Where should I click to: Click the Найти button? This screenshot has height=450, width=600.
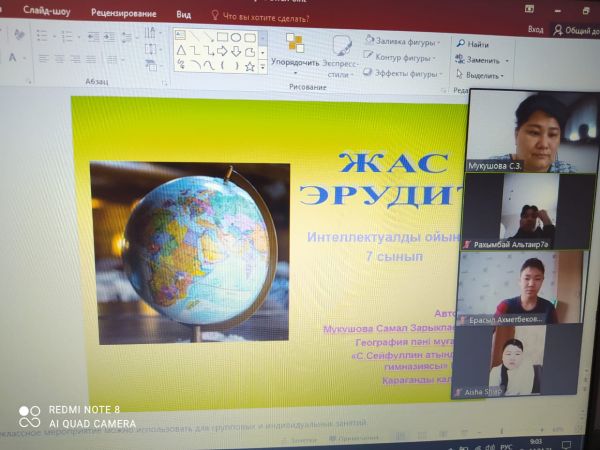(x=473, y=45)
